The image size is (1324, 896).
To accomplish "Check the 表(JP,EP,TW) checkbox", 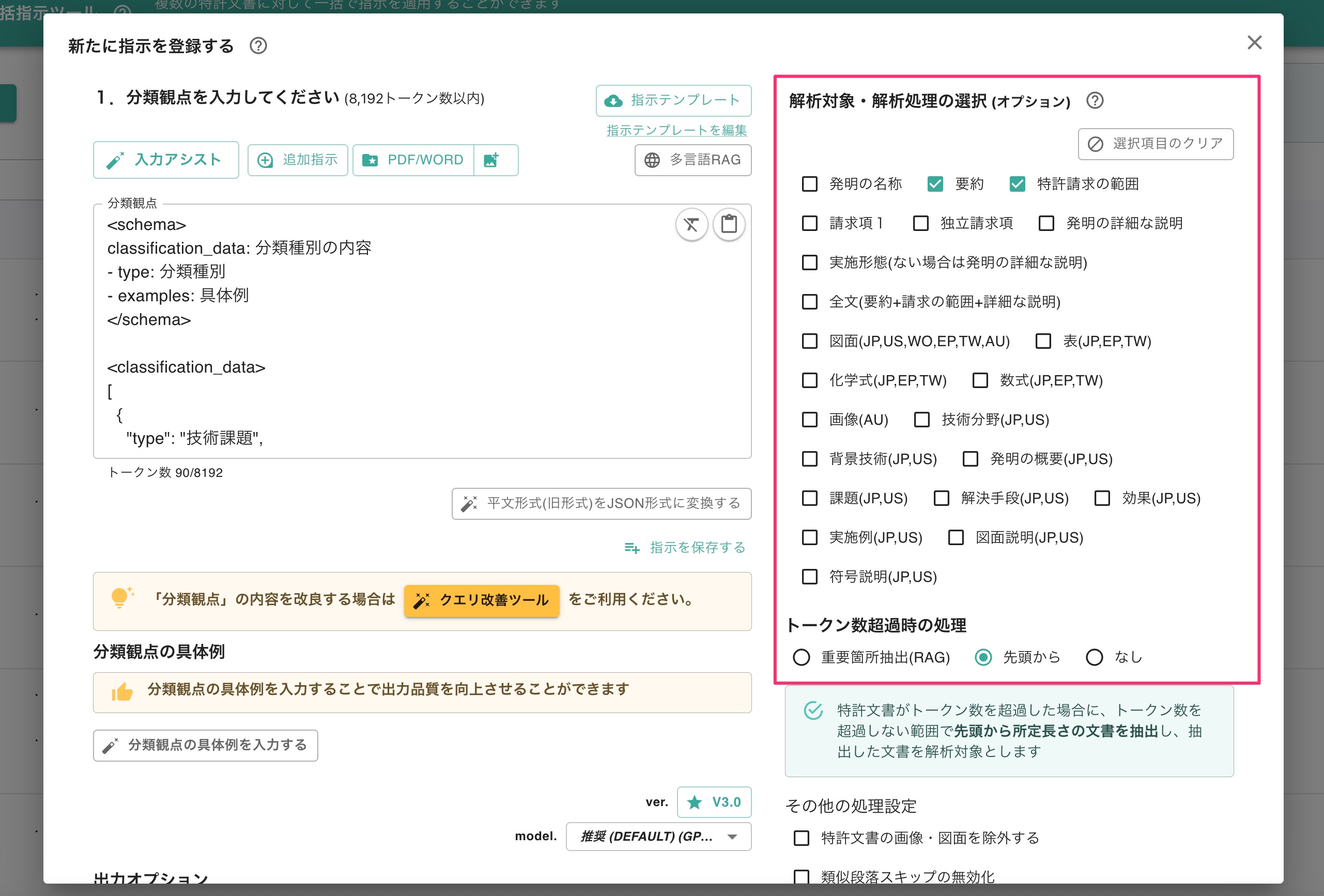I will click(x=1043, y=341).
